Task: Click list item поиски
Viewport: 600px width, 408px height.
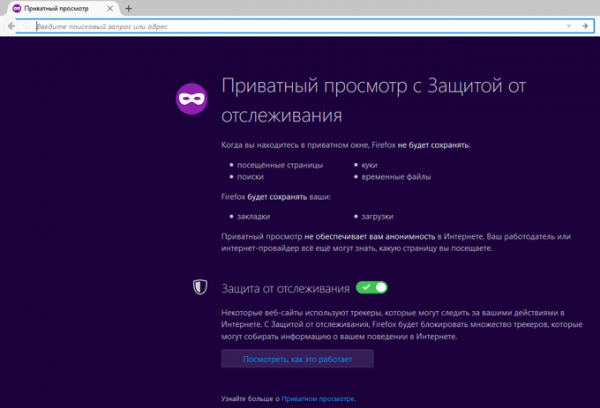Action: point(250,177)
